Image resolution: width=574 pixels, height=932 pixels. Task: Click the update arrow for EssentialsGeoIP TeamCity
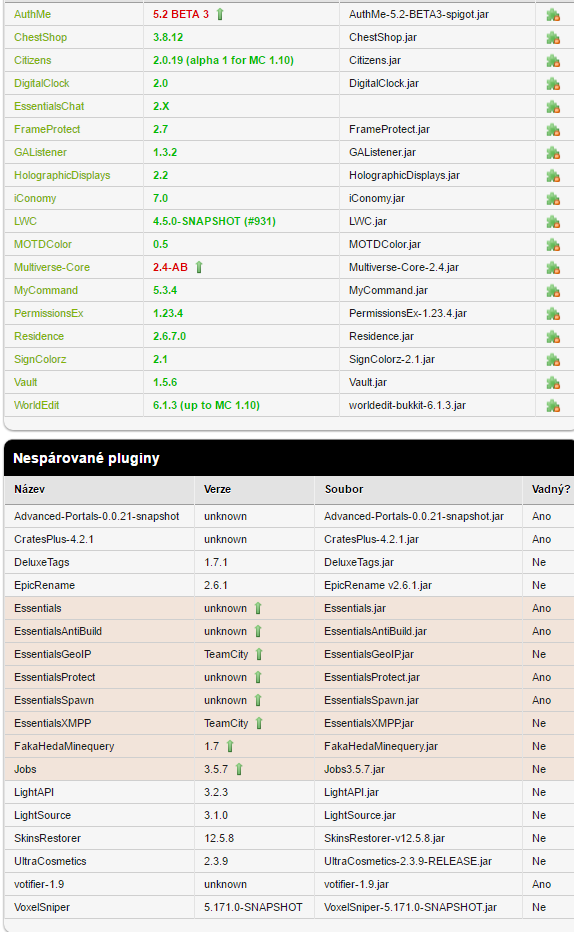(x=259, y=654)
